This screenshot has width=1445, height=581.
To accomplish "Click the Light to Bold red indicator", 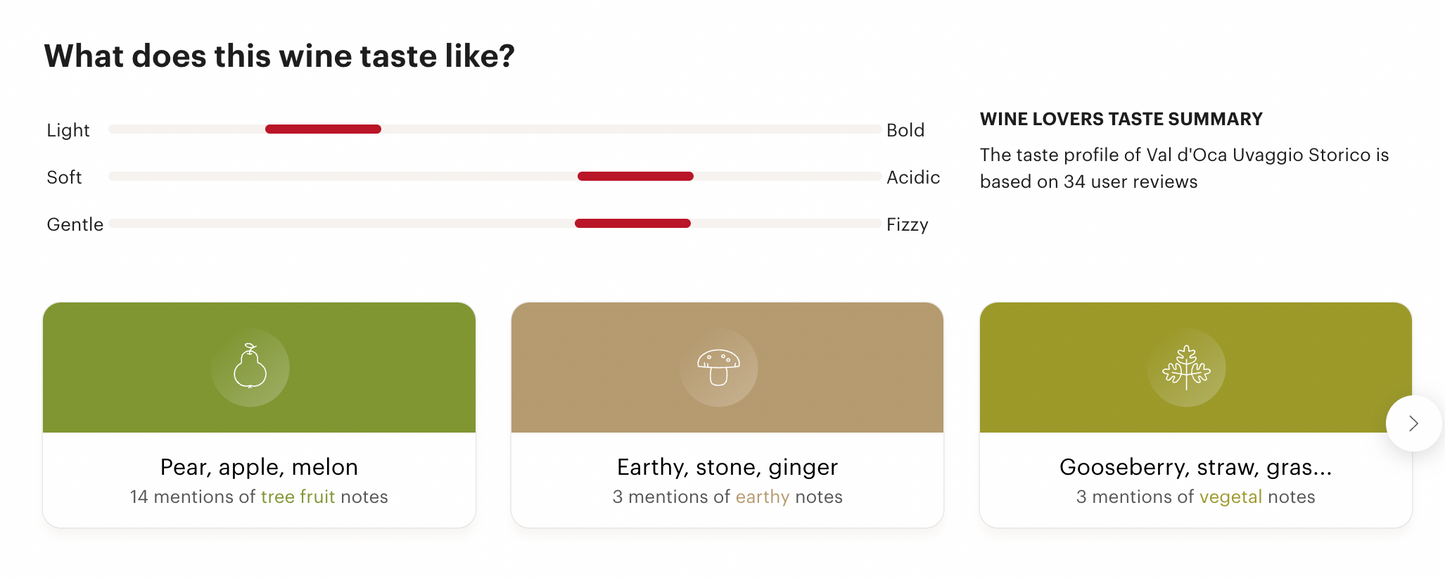I will pyautogui.click(x=323, y=129).
